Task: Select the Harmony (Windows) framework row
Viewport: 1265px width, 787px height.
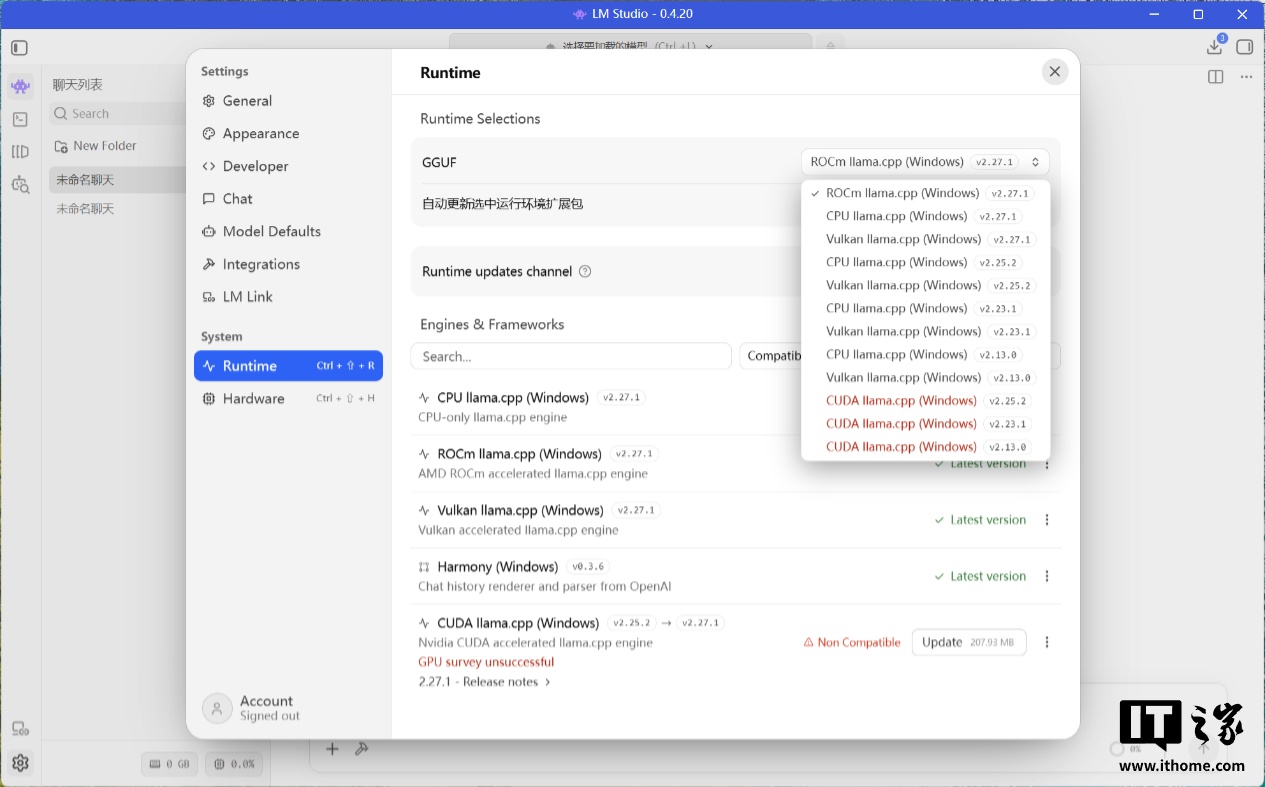Action: point(736,576)
